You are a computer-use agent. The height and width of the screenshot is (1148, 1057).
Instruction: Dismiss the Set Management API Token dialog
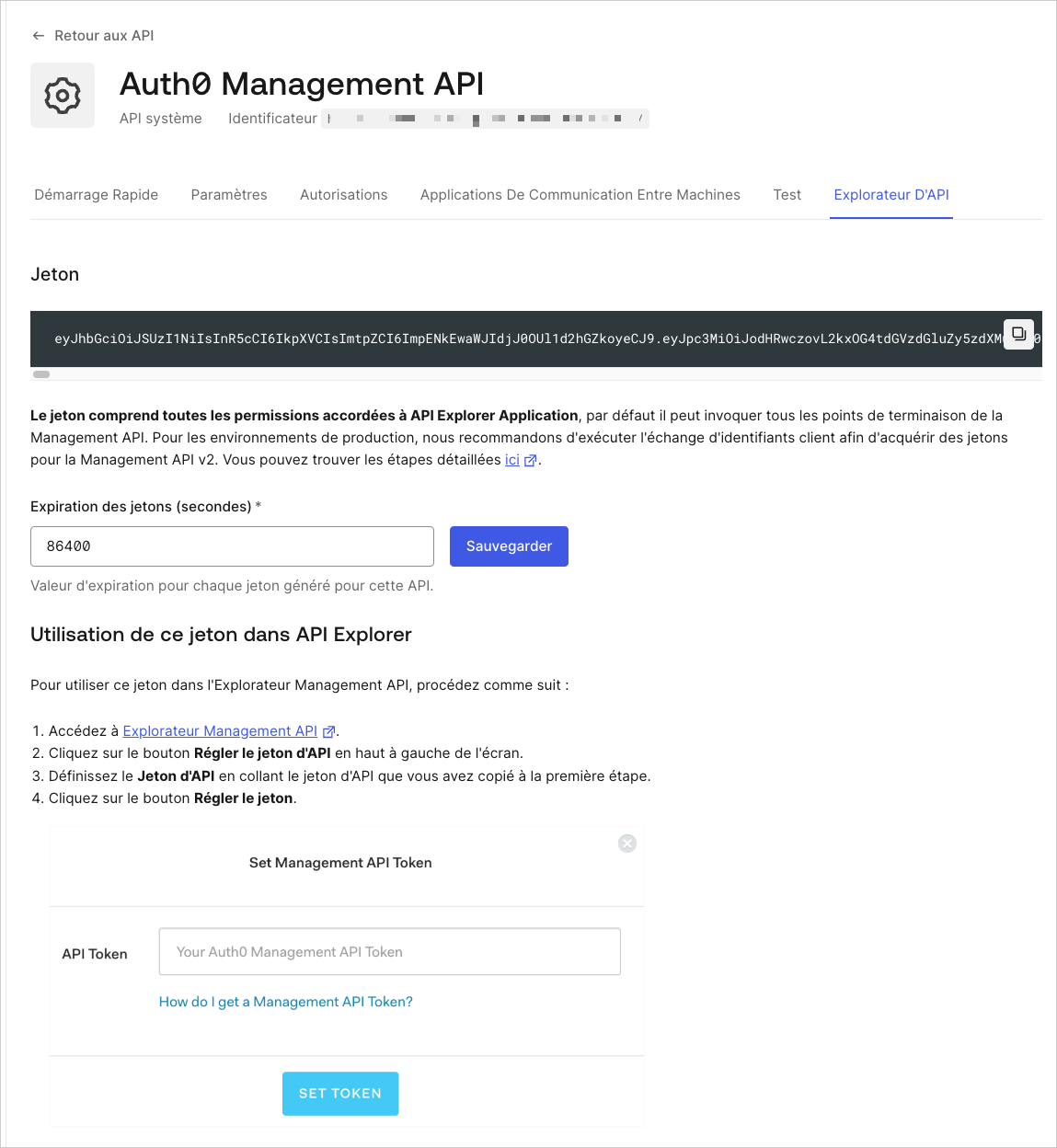(x=627, y=843)
